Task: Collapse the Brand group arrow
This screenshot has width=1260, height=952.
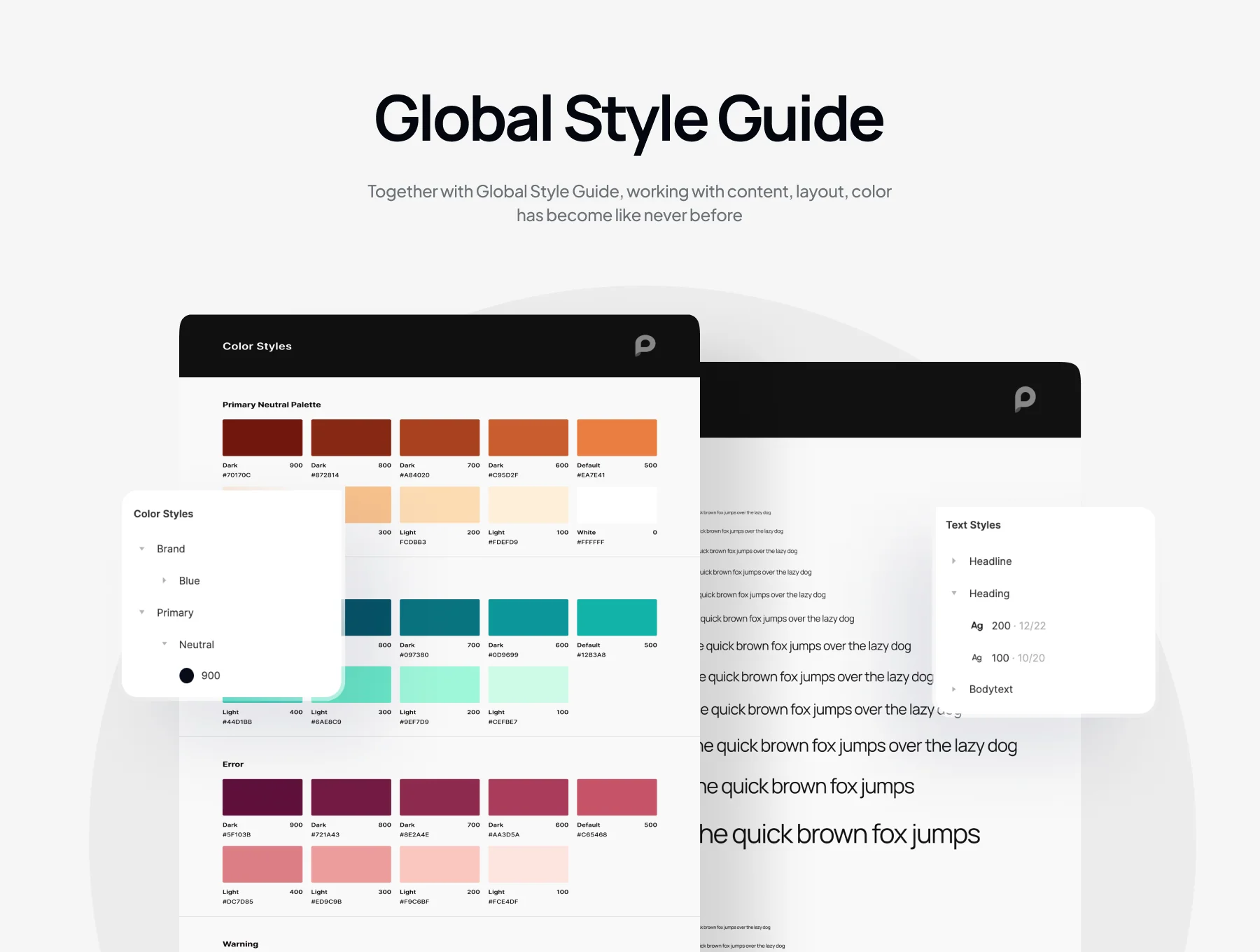Action: (142, 549)
